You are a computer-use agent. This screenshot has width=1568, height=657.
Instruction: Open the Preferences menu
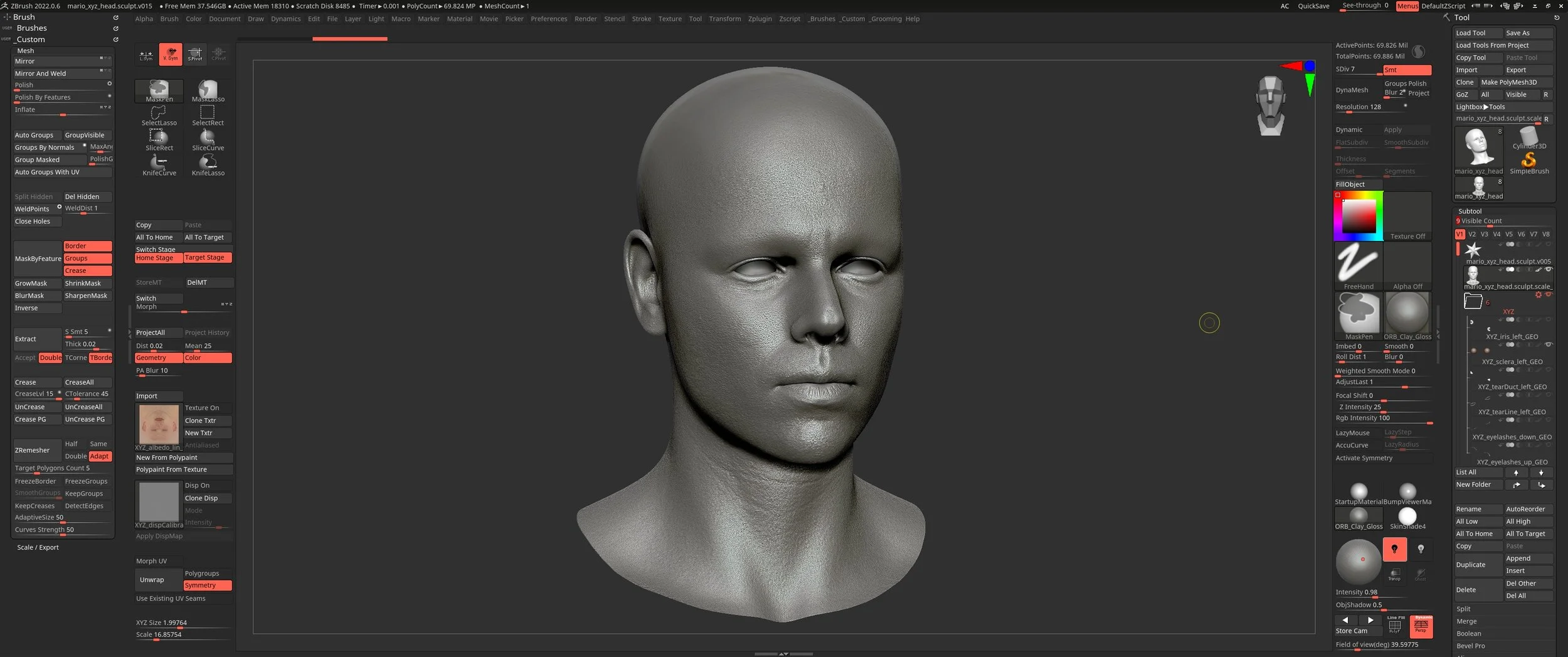(x=548, y=19)
